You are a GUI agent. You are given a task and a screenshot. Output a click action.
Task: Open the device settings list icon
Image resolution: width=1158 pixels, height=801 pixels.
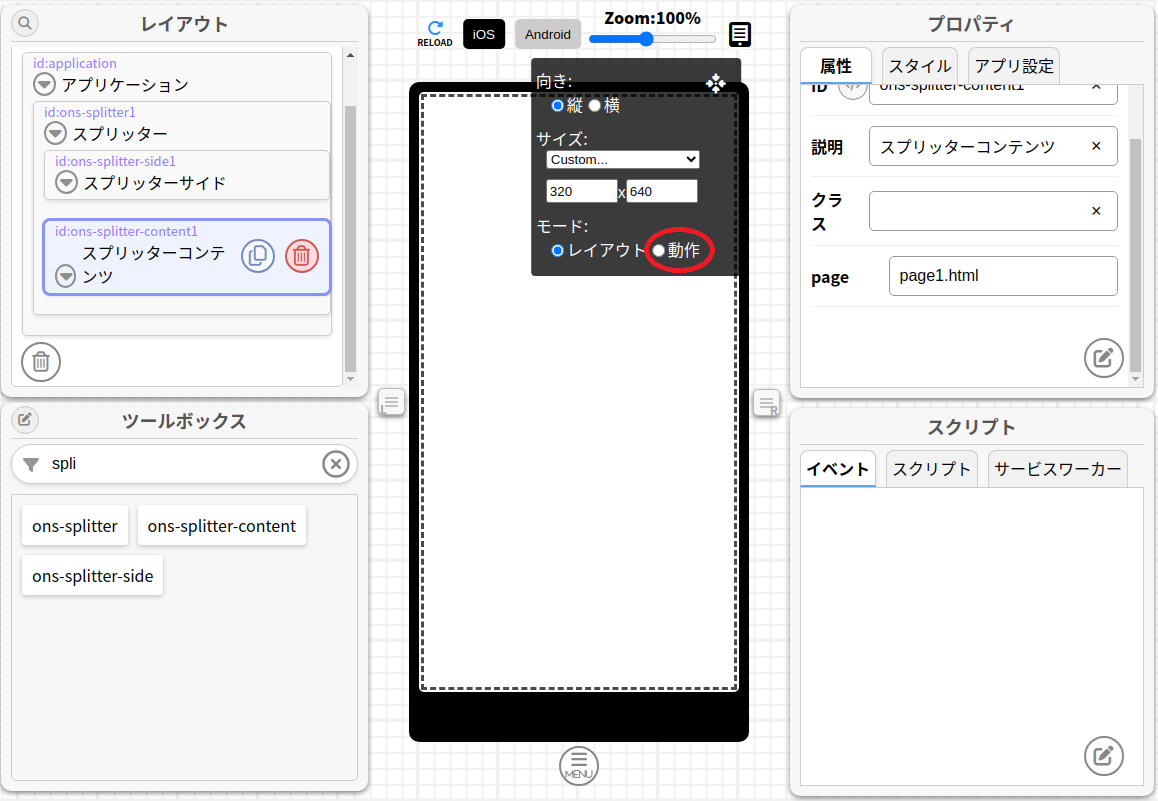pos(740,35)
